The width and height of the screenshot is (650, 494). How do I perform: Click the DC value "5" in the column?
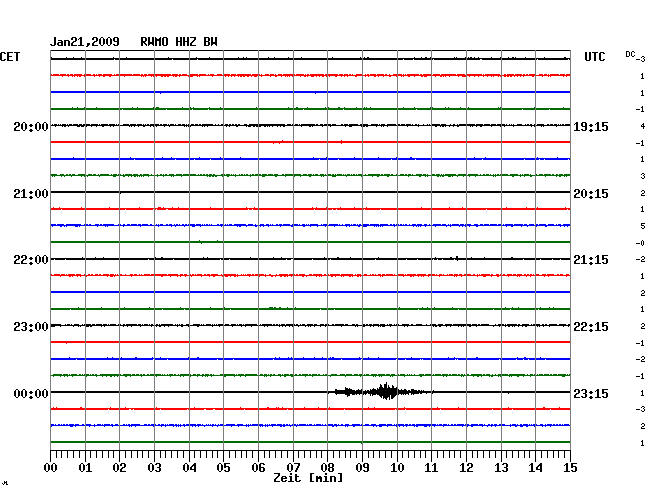click(643, 226)
